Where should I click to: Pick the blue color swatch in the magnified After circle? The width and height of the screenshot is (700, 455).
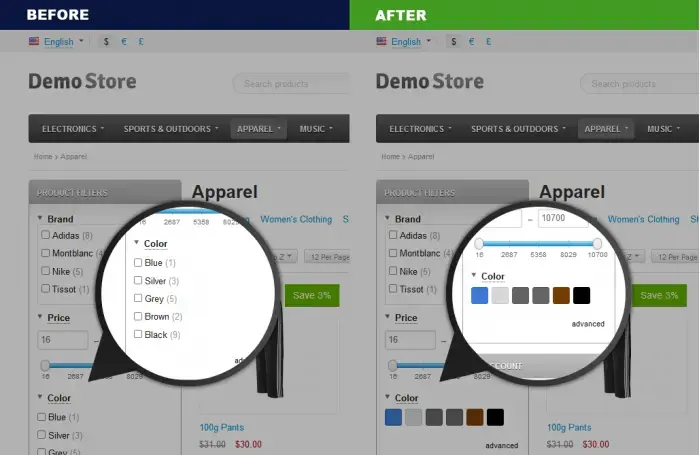480,295
